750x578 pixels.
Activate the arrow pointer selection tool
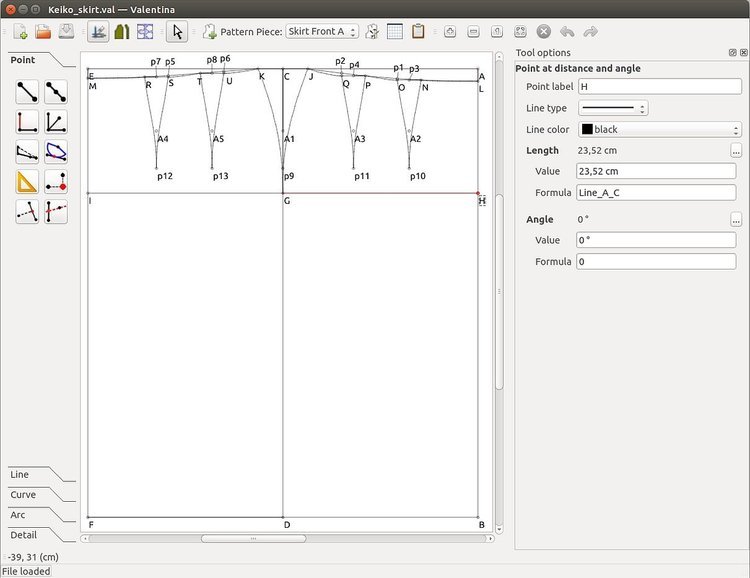point(175,32)
